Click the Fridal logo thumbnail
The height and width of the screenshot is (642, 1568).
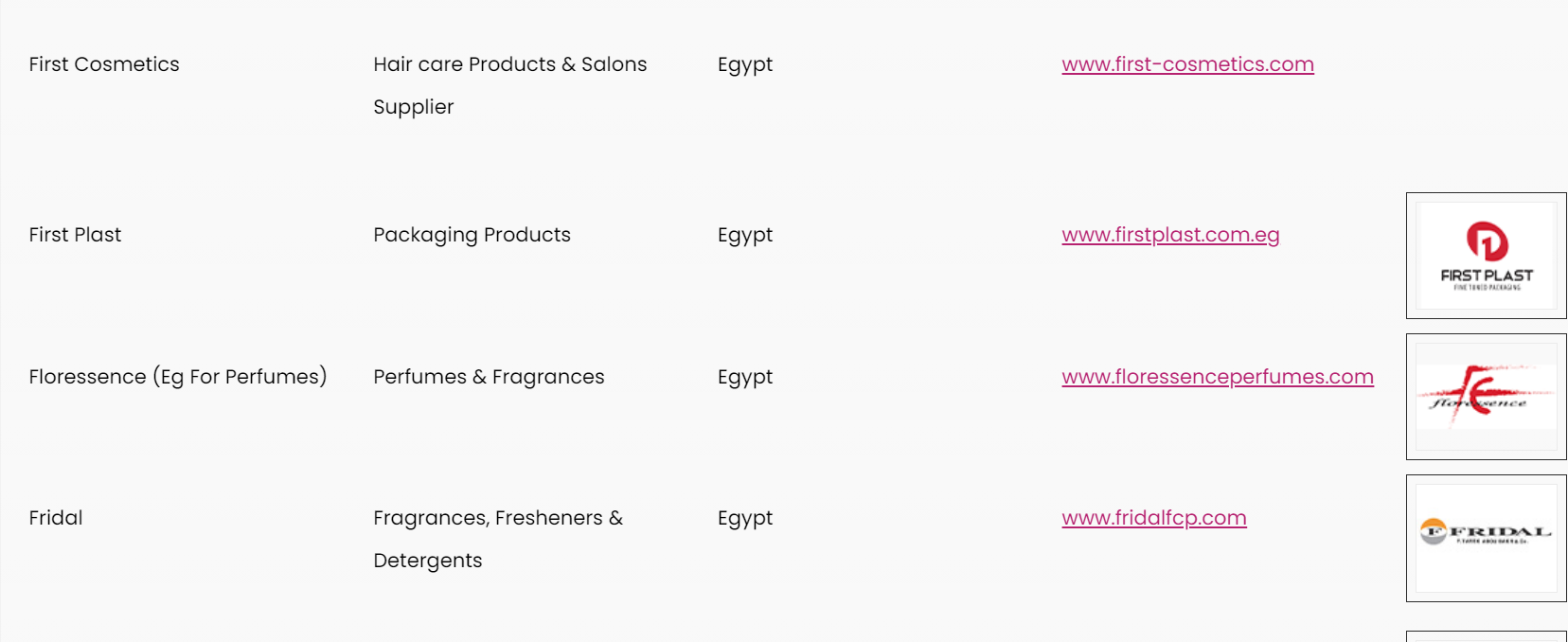click(1487, 538)
